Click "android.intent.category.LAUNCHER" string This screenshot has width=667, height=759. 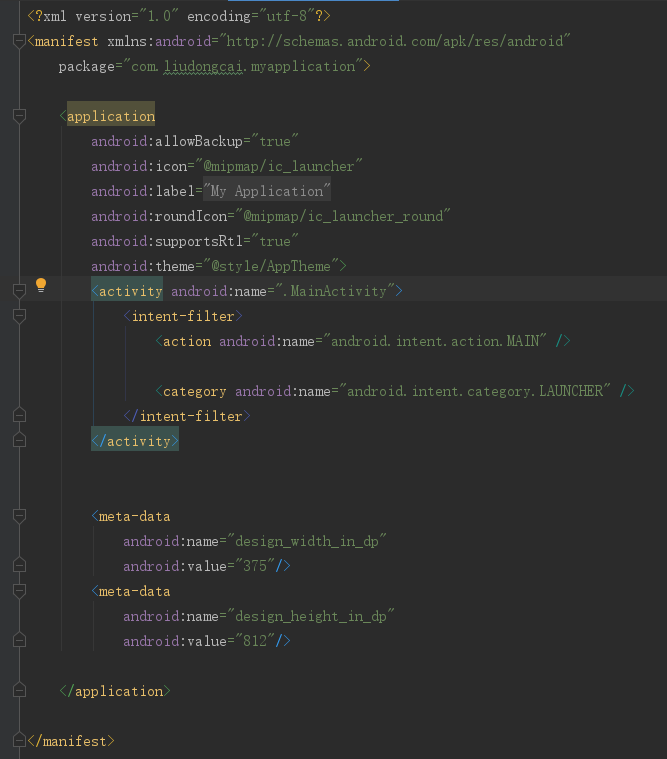tap(475, 391)
